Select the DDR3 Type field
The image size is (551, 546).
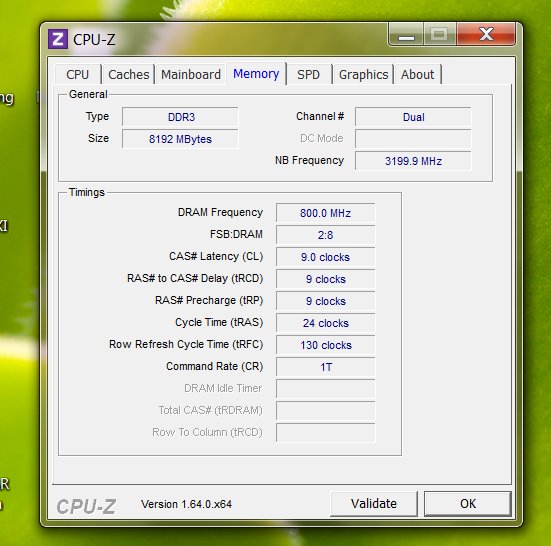pyautogui.click(x=180, y=117)
